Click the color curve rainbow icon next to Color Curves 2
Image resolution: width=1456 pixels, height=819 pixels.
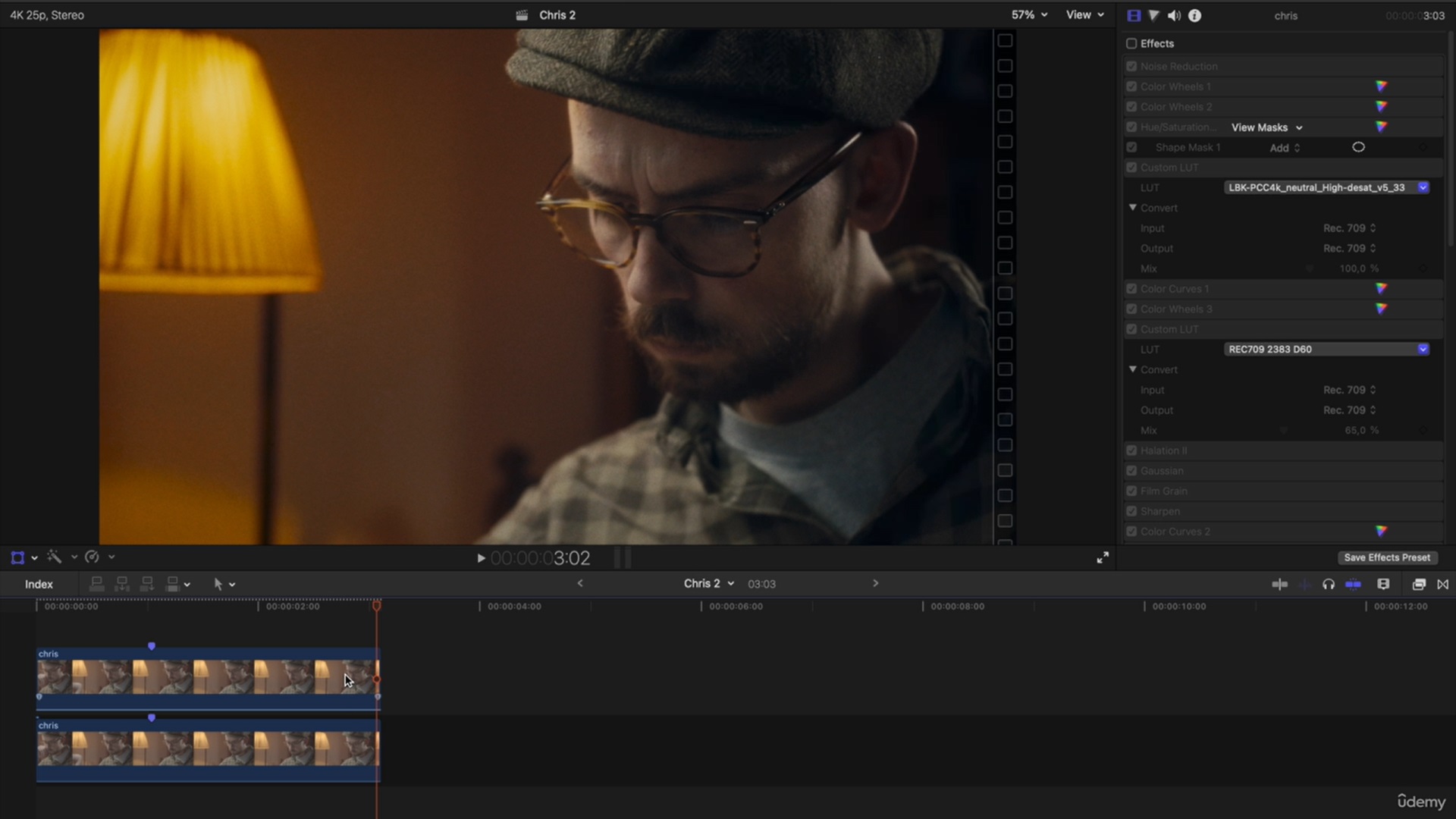click(1384, 531)
